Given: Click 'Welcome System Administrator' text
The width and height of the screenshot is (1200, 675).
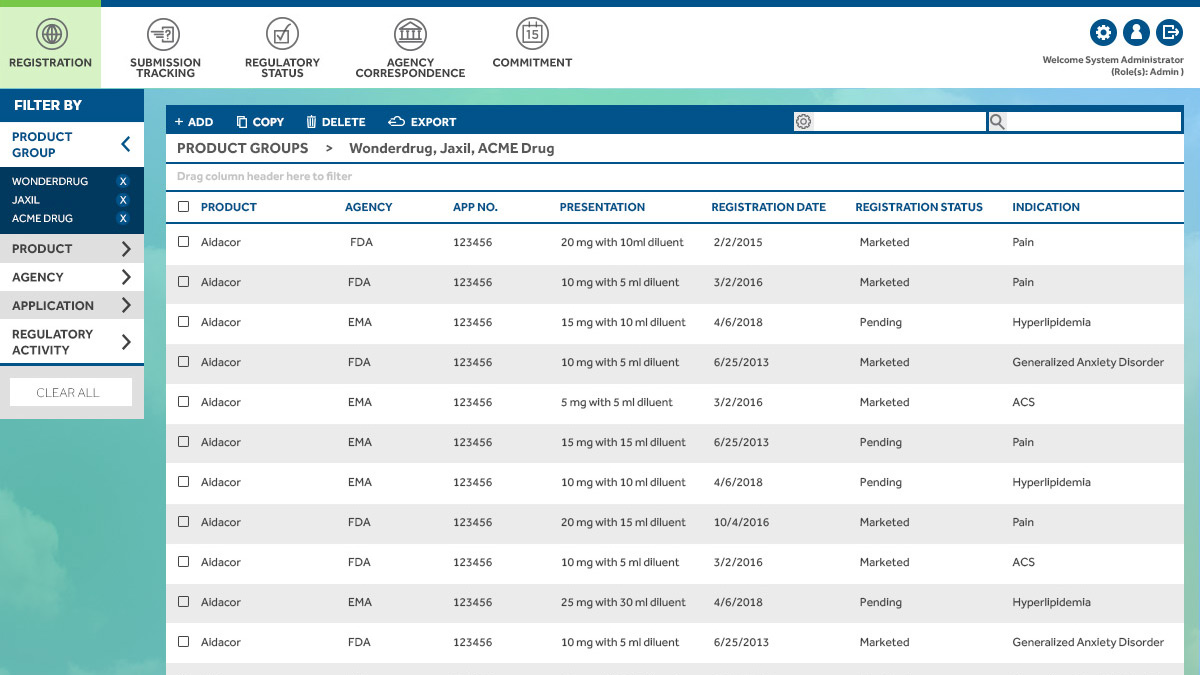Looking at the screenshot, I should pyautogui.click(x=1113, y=60).
